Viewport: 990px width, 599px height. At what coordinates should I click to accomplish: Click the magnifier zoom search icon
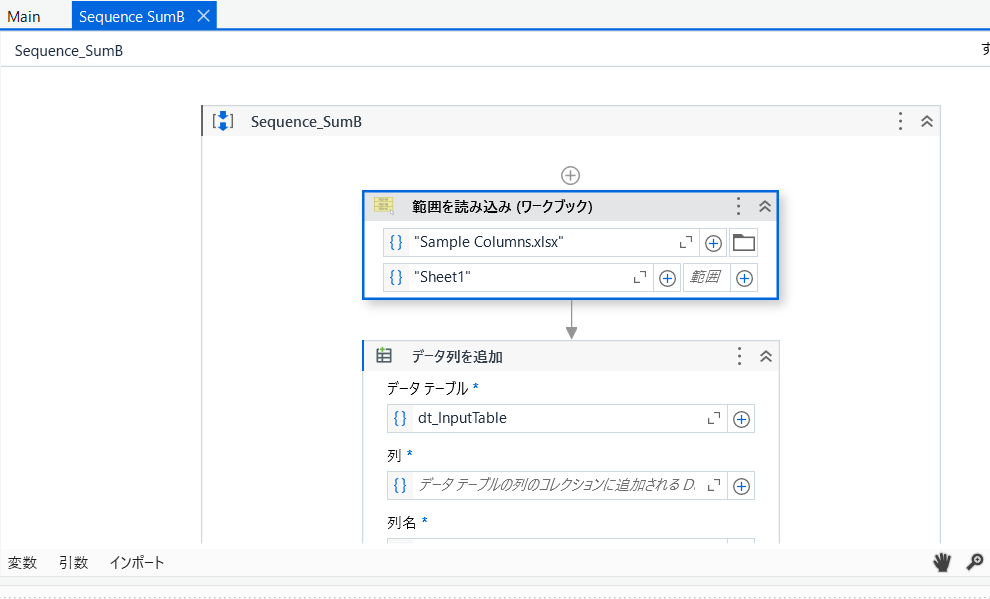tap(974, 562)
